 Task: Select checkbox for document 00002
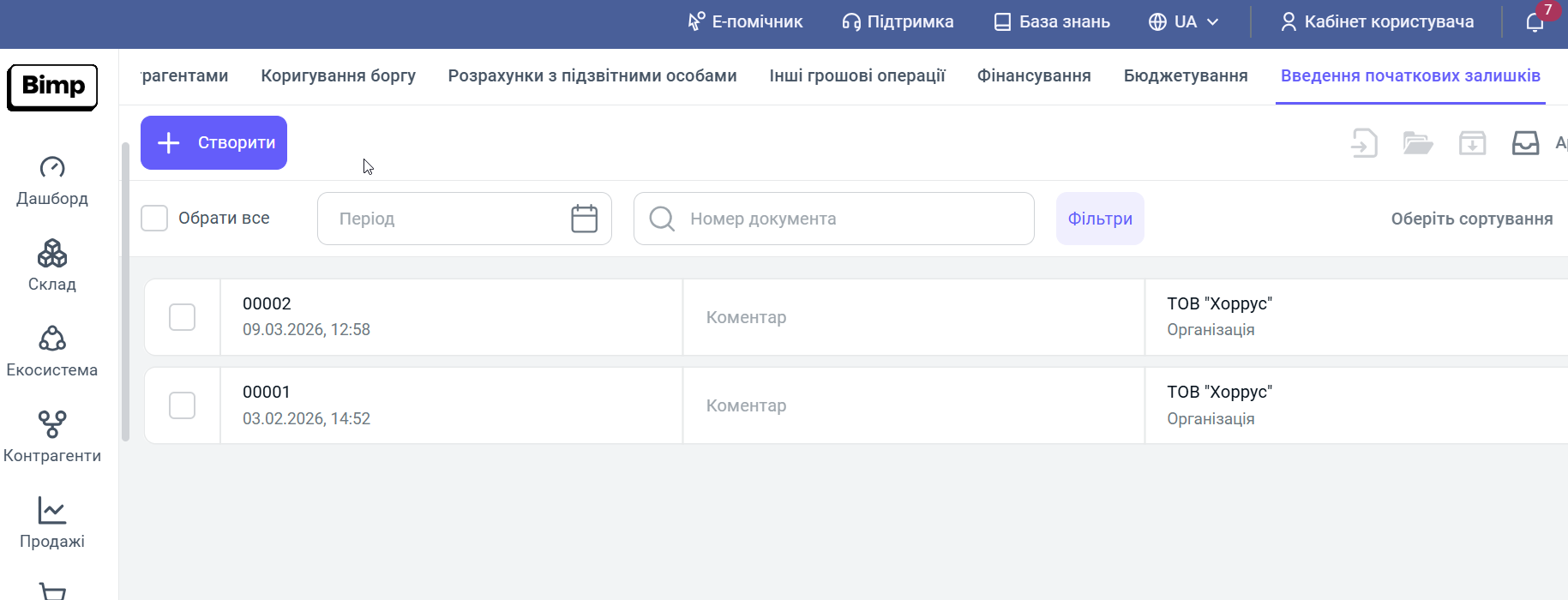[x=182, y=317]
